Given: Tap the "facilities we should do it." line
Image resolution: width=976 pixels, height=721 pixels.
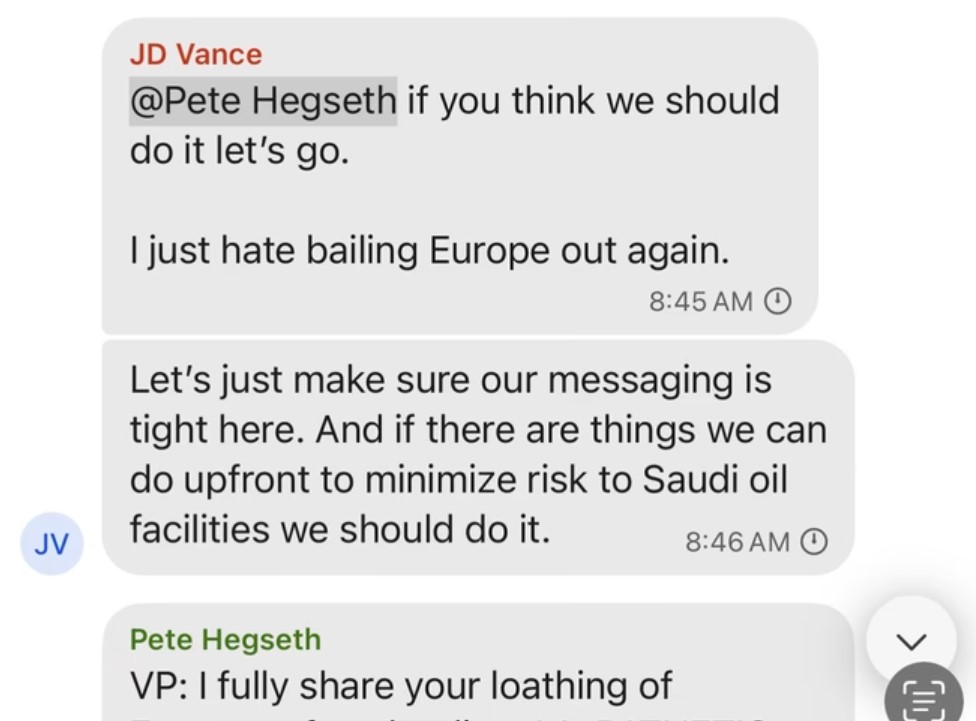Looking at the screenshot, I should point(340,529).
